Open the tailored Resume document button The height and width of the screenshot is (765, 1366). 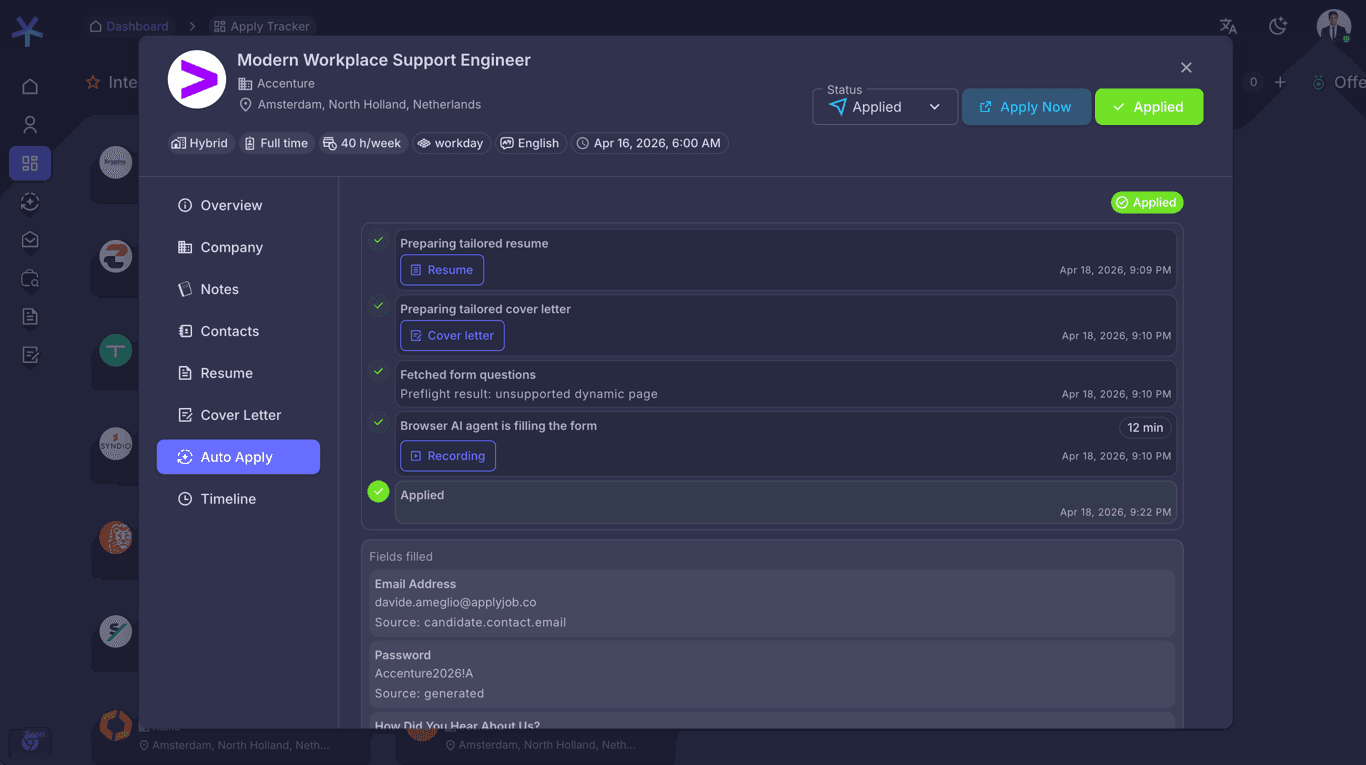pos(442,270)
